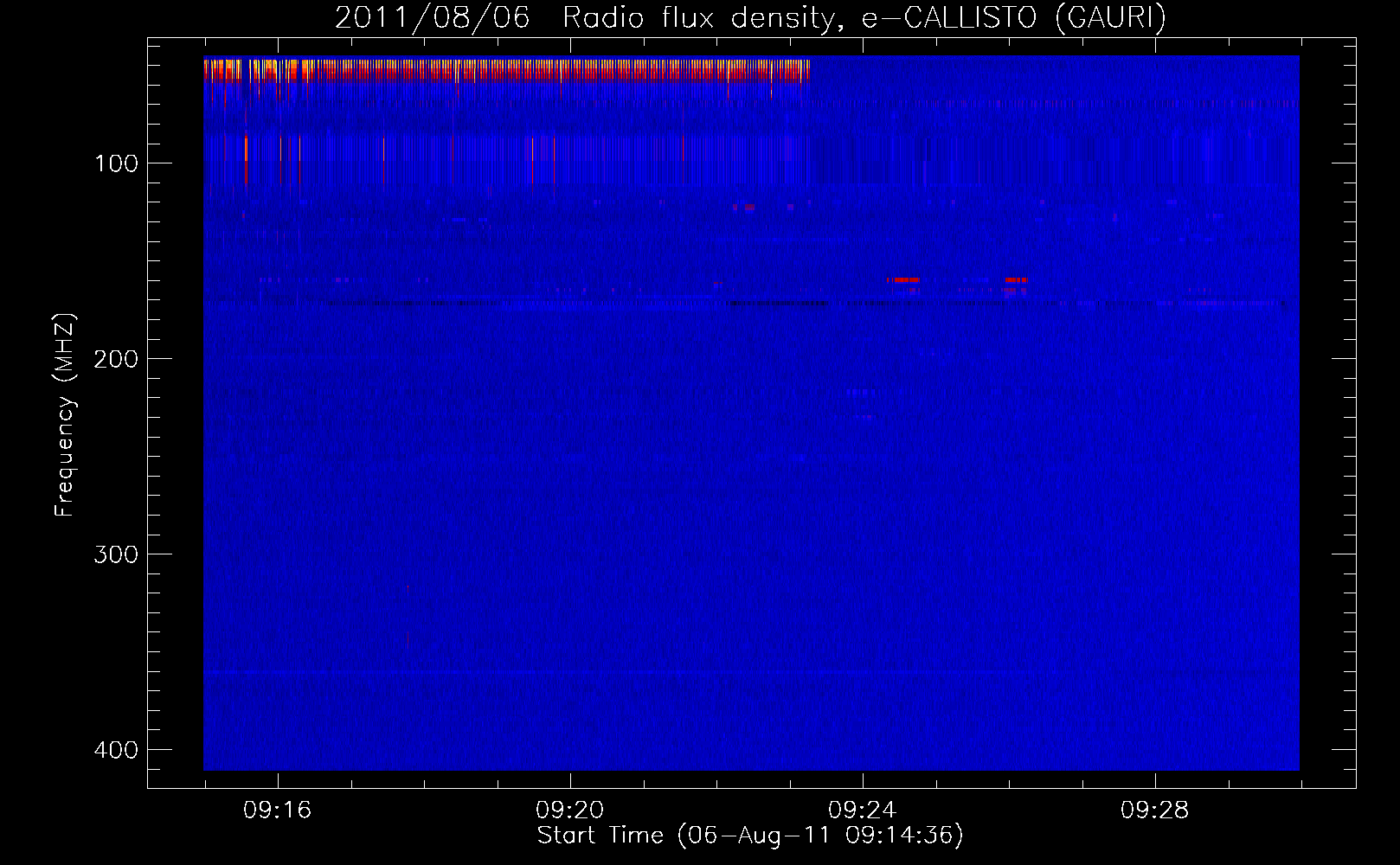Click the 09:20 time tick label
The width and height of the screenshot is (1400, 865).
(570, 811)
